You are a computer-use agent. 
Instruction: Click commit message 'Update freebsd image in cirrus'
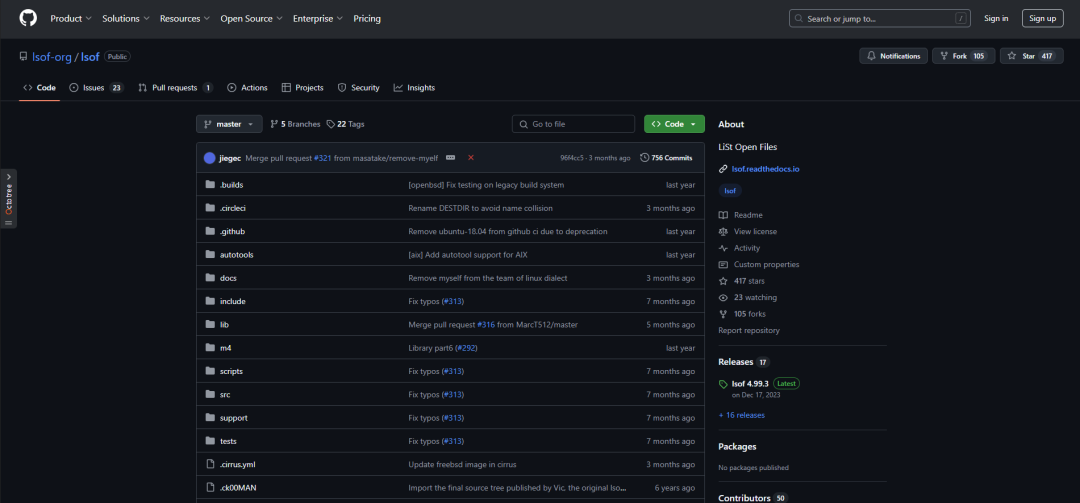[x=462, y=464]
